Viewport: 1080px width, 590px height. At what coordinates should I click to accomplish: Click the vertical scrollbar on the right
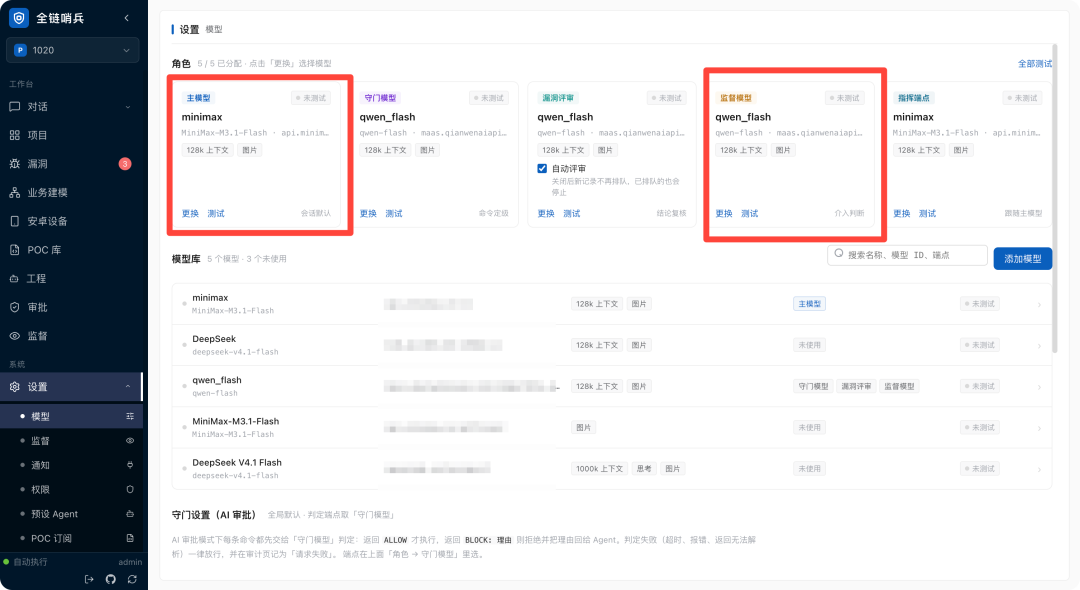(x=1055, y=200)
